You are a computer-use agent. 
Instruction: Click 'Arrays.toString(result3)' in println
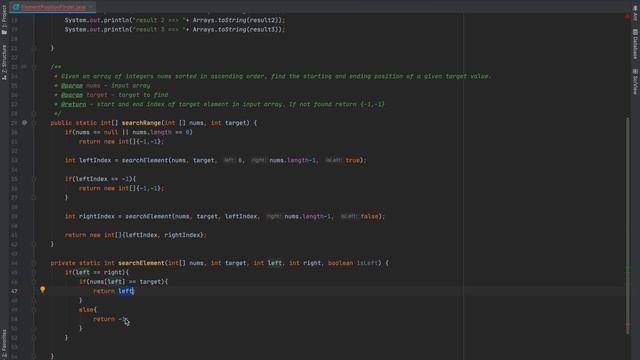(x=236, y=29)
